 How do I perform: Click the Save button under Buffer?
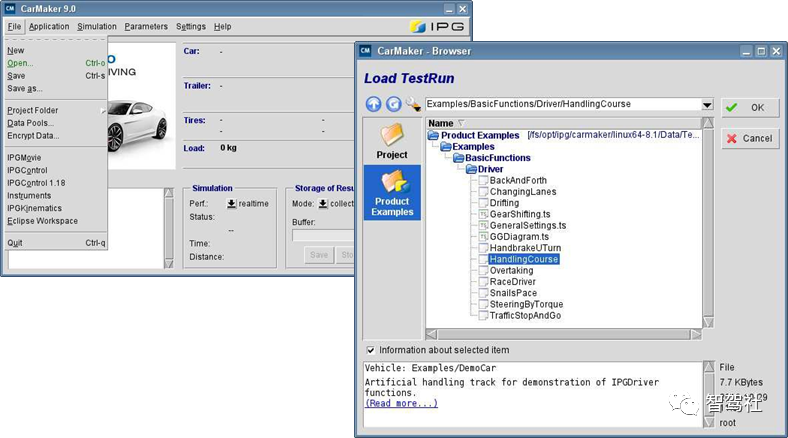coord(319,255)
